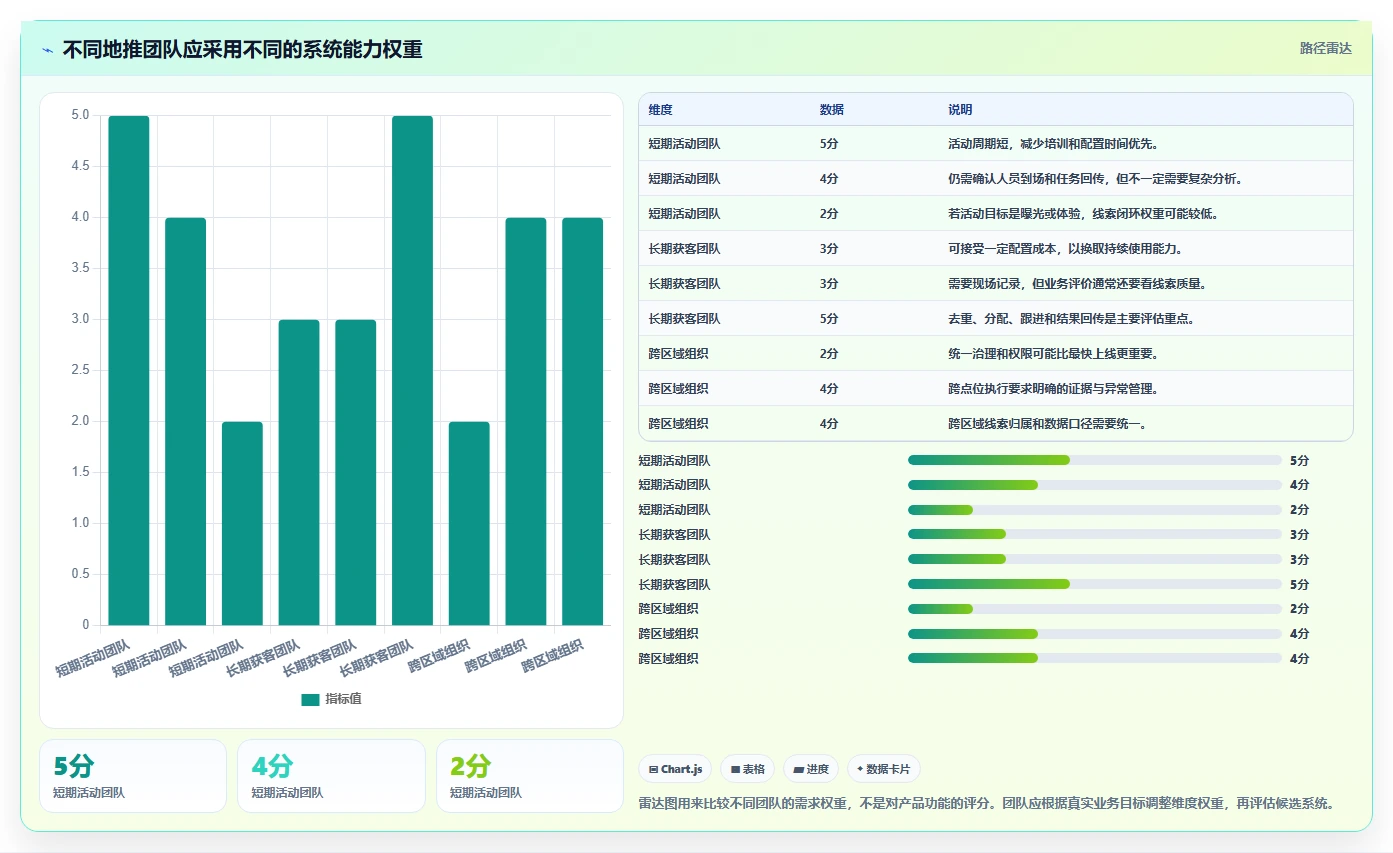The height and width of the screenshot is (853, 1393).
Task: Select the row 去重、分配、跟进和结果回传
Action: point(995,318)
